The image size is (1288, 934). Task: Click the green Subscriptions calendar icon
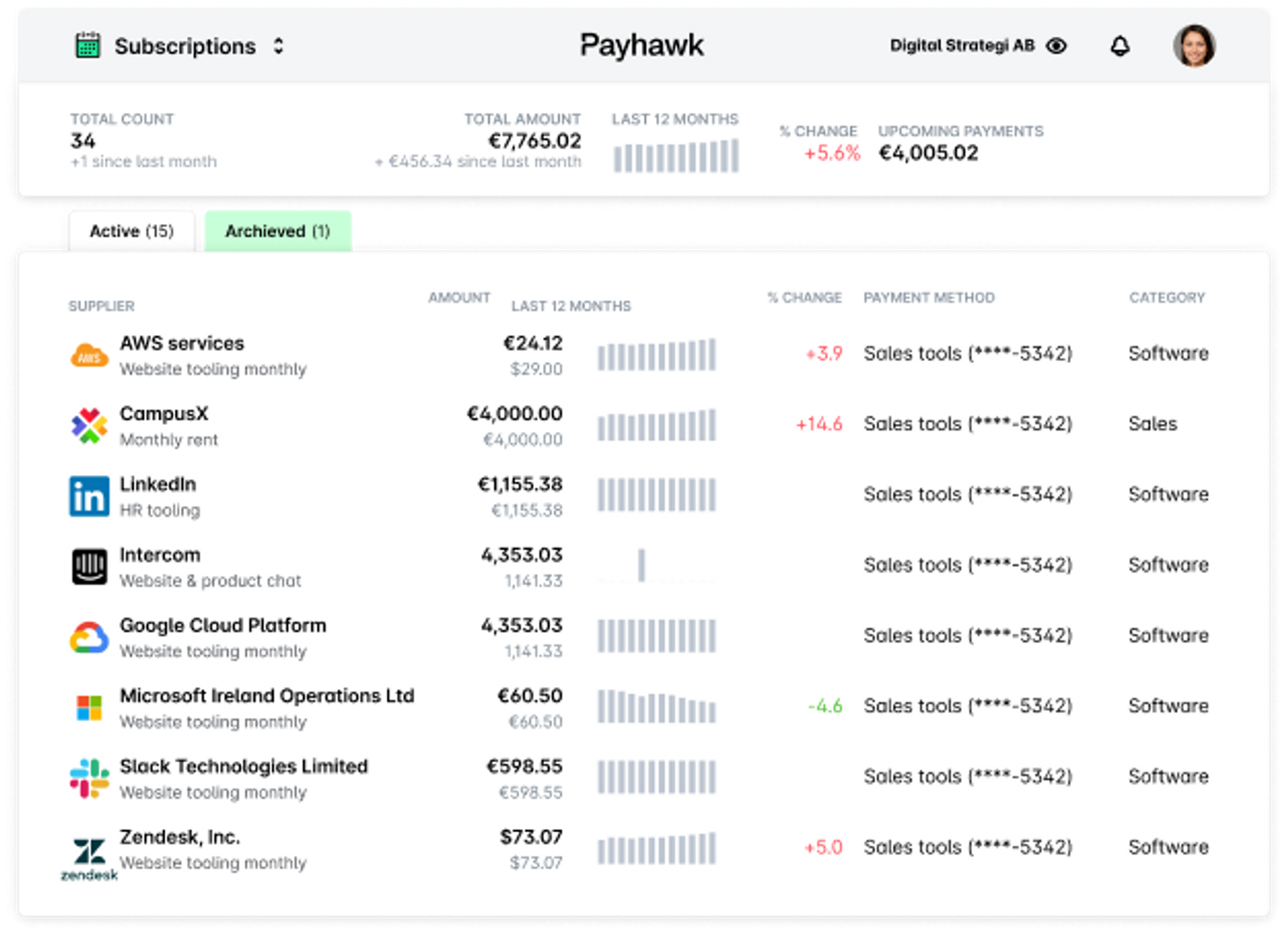[87, 46]
